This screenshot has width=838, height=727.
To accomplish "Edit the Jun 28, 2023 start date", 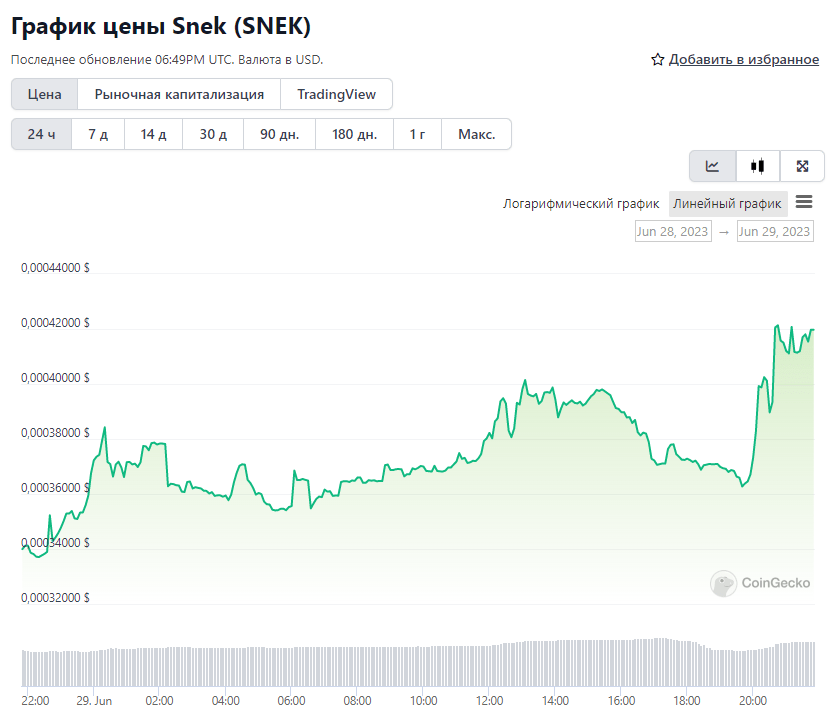I will [x=673, y=231].
